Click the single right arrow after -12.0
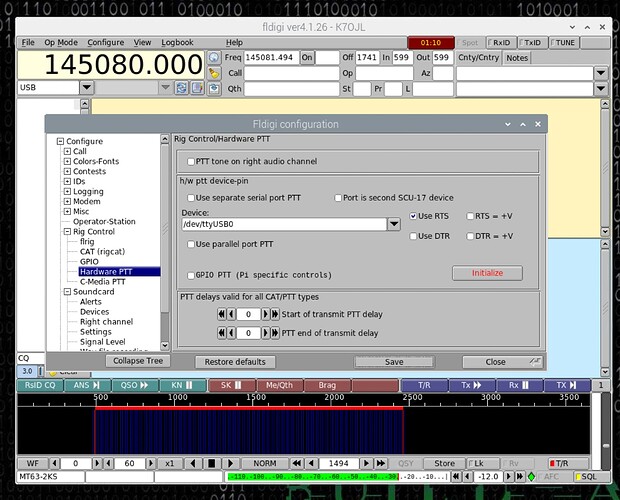620x500 pixels. tap(509, 477)
